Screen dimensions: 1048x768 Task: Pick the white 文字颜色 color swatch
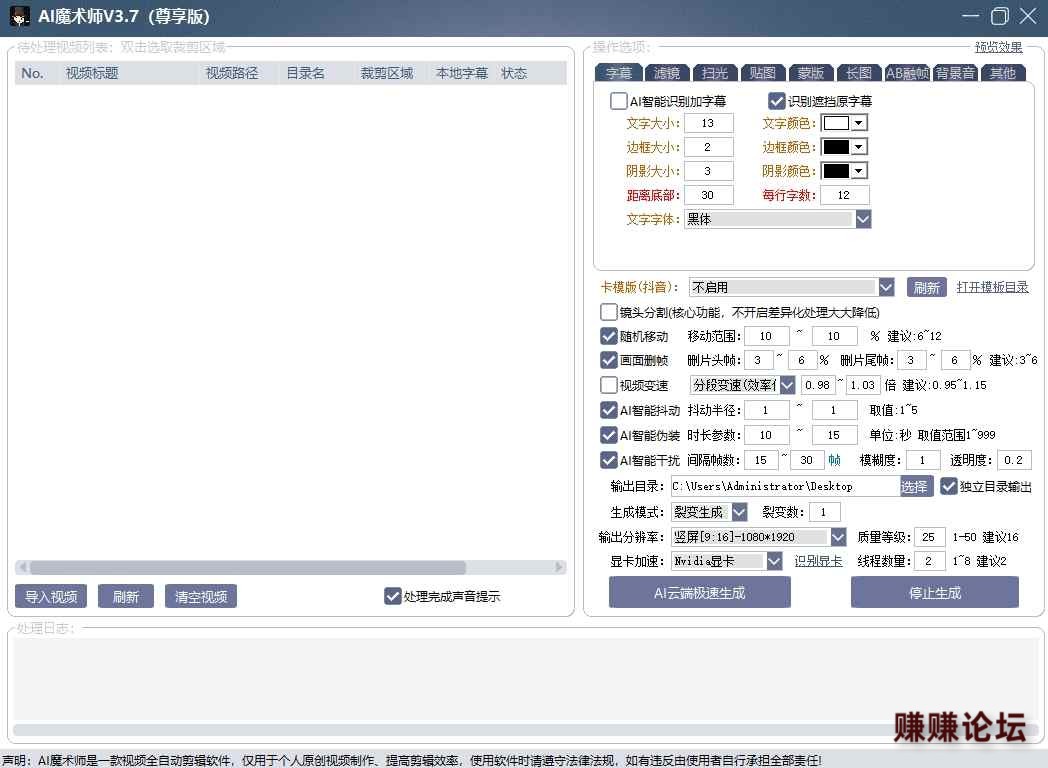(x=835, y=123)
